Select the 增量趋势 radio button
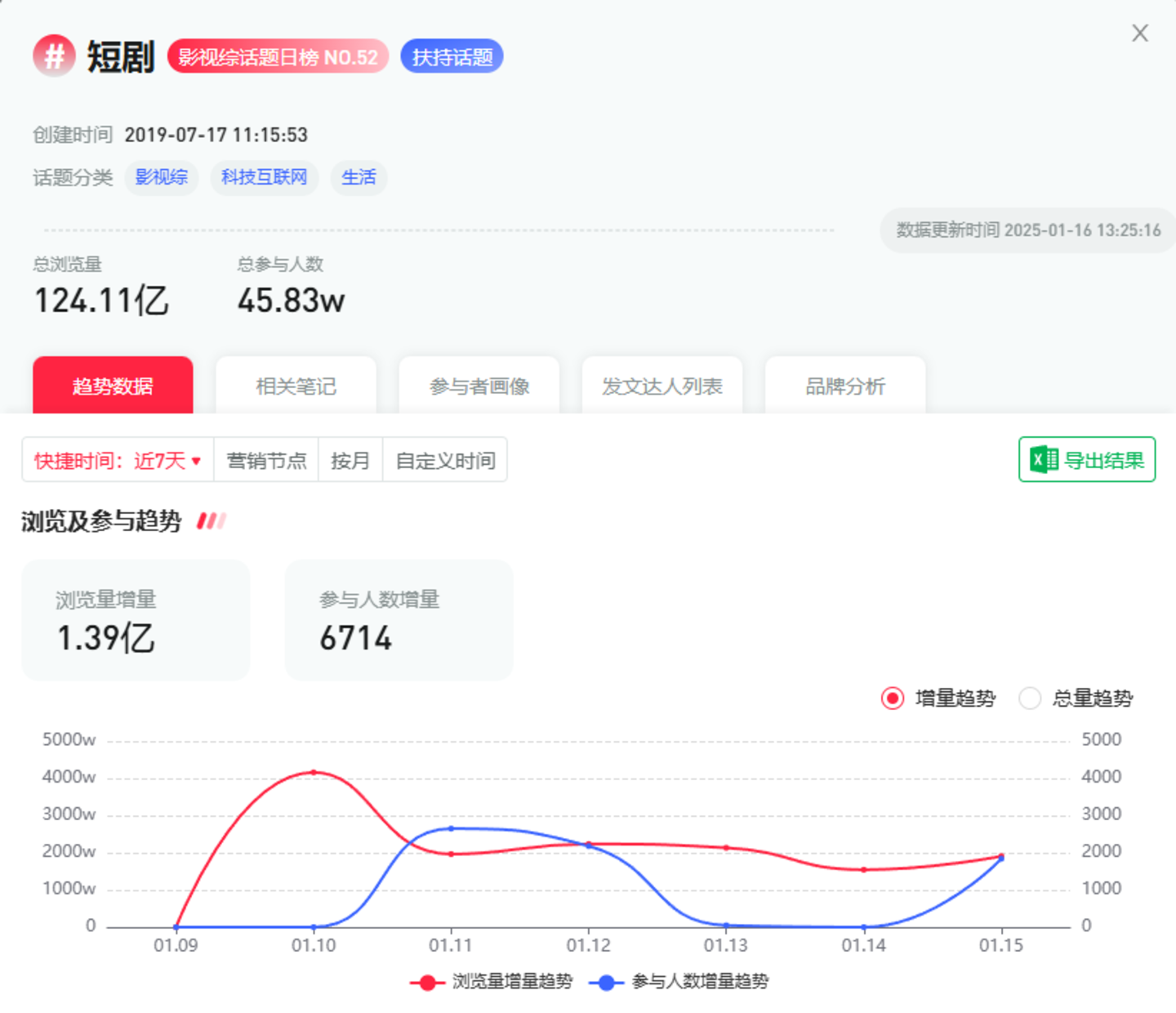This screenshot has width=1176, height=1013. tap(893, 698)
